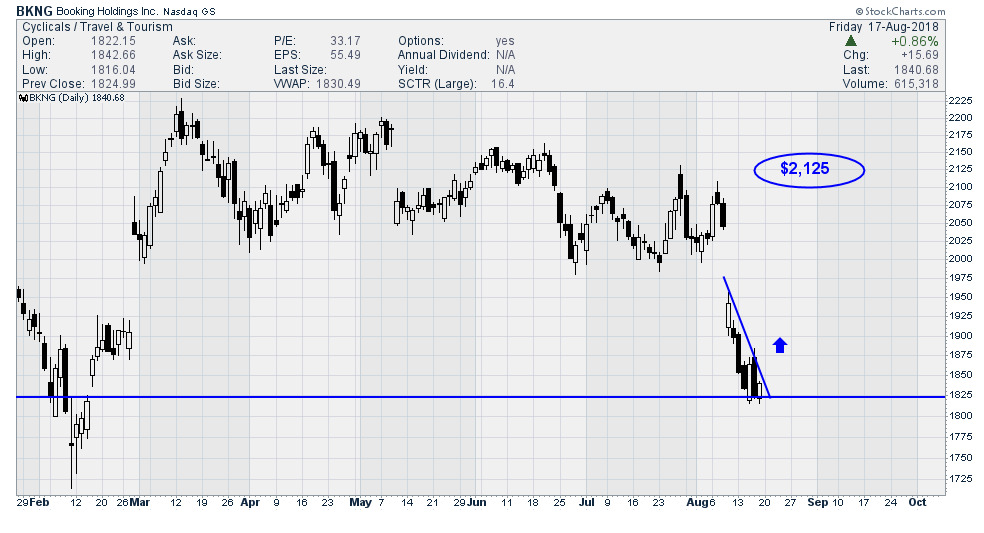
Task: Select the percent change +0.86%
Action: pyautogui.click(x=915, y=41)
